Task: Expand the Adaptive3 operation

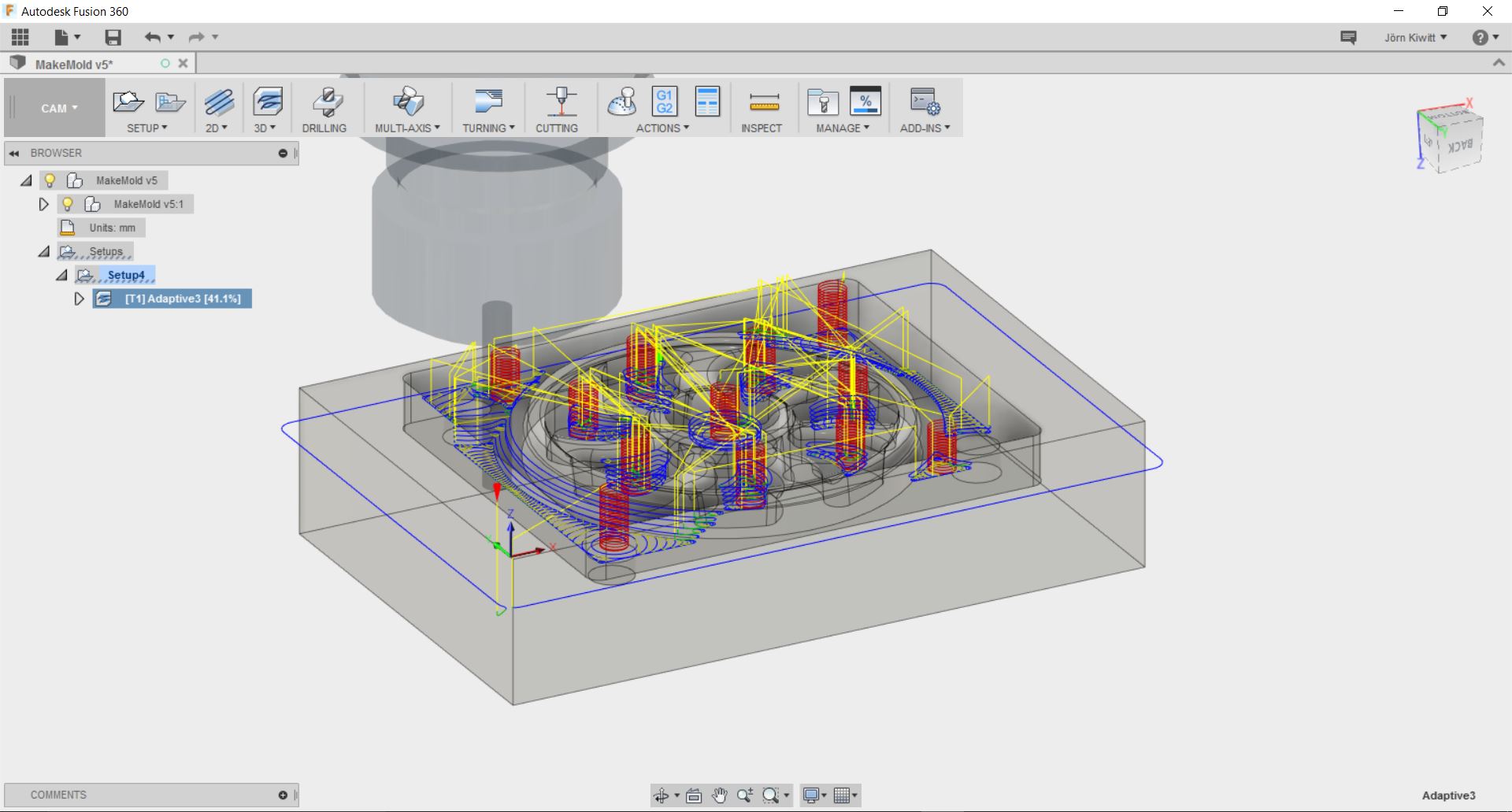Action: pos(79,298)
